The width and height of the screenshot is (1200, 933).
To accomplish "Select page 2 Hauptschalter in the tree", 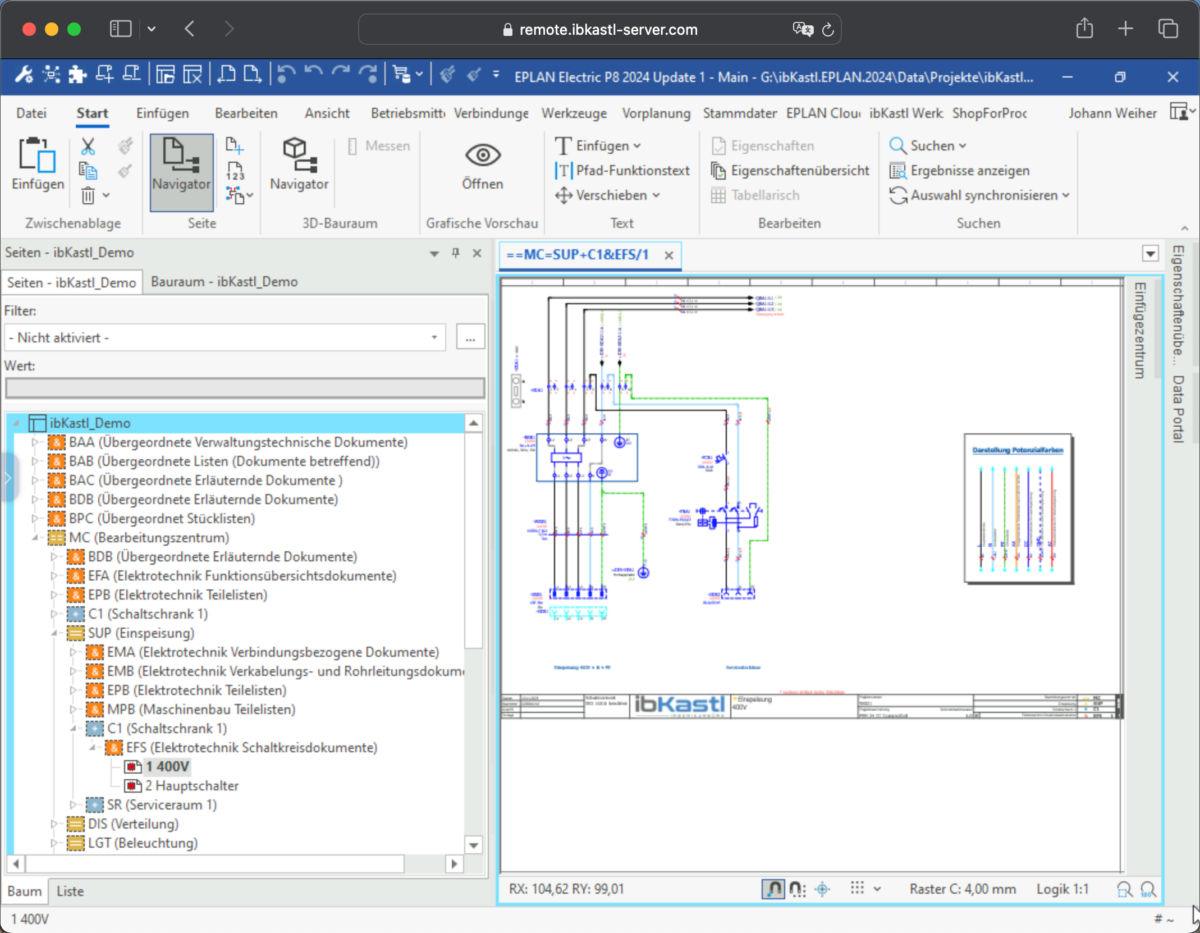I will coord(192,786).
